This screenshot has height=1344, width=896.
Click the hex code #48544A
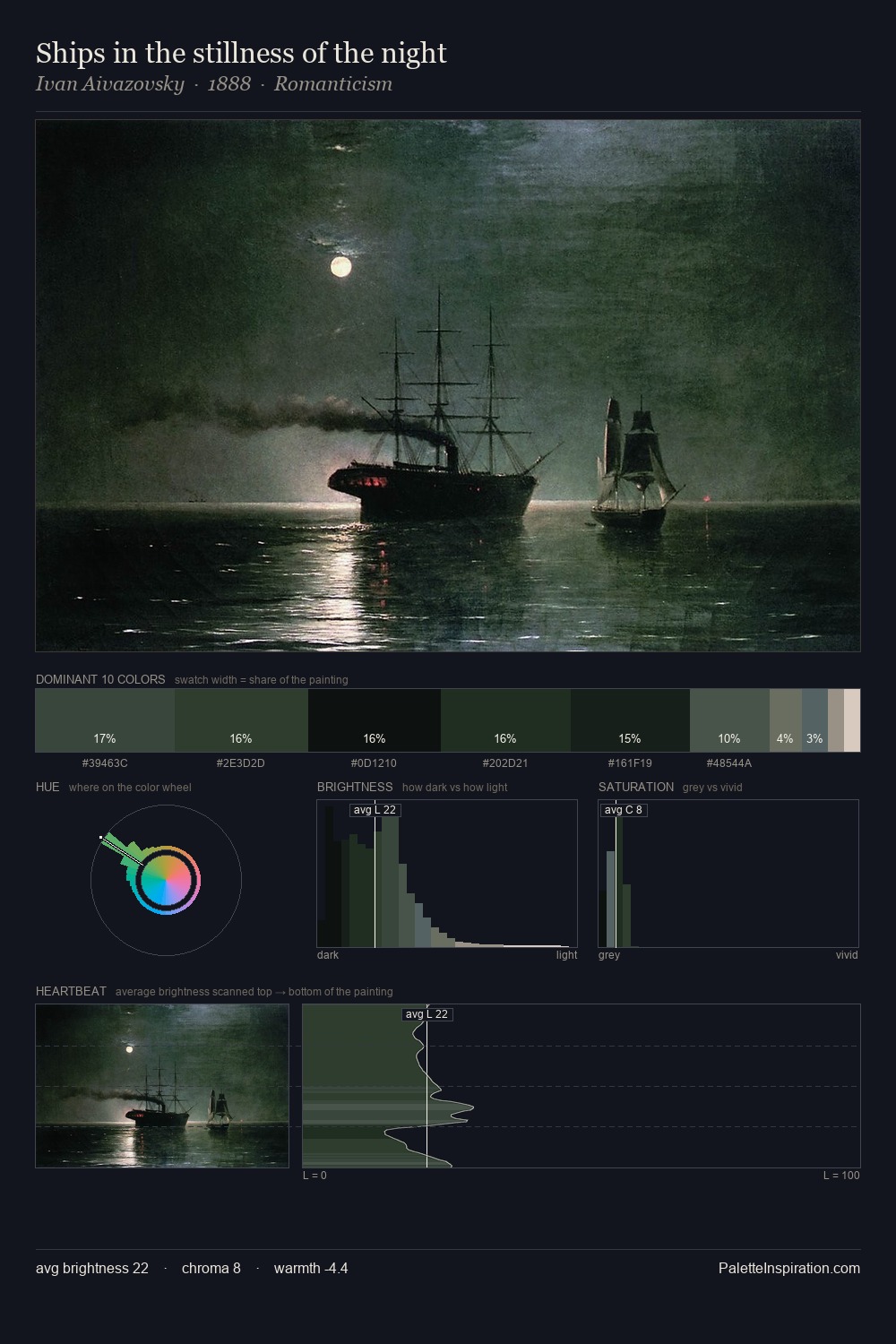729,763
